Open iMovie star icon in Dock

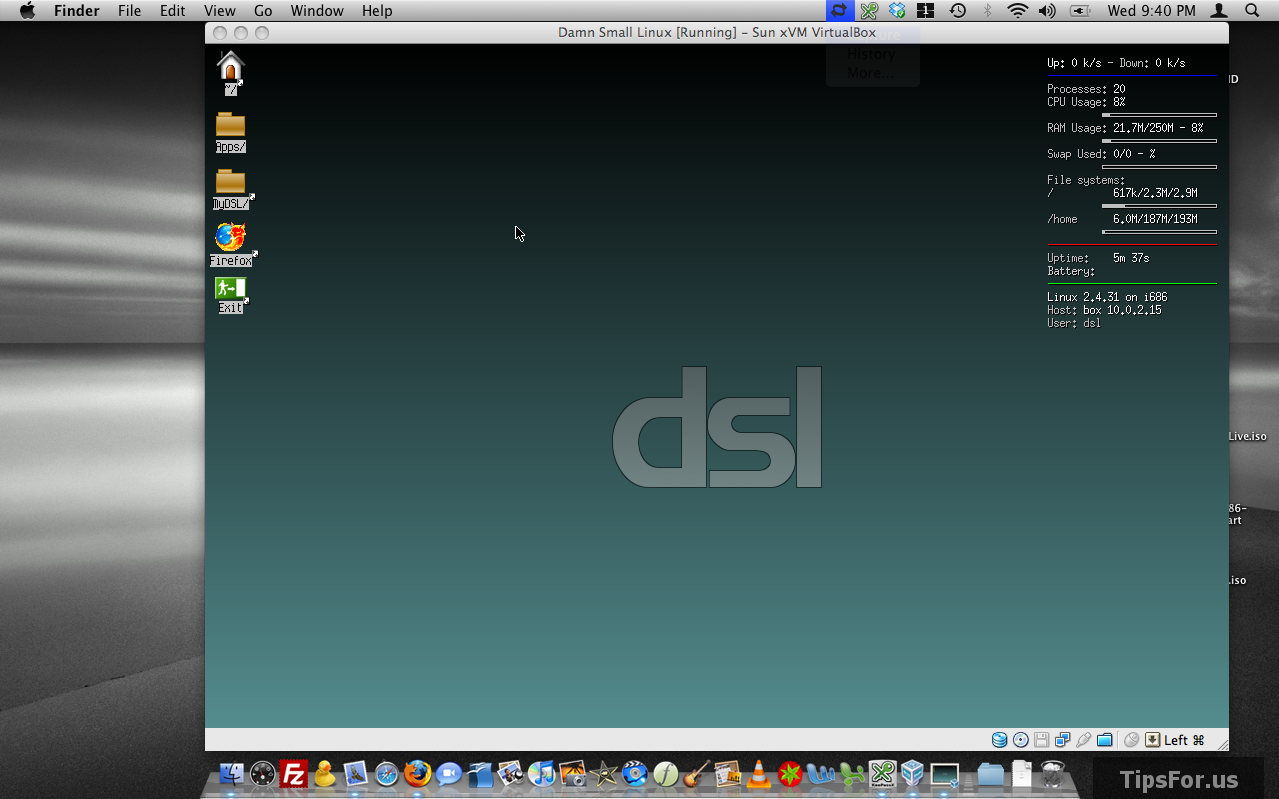pos(603,773)
